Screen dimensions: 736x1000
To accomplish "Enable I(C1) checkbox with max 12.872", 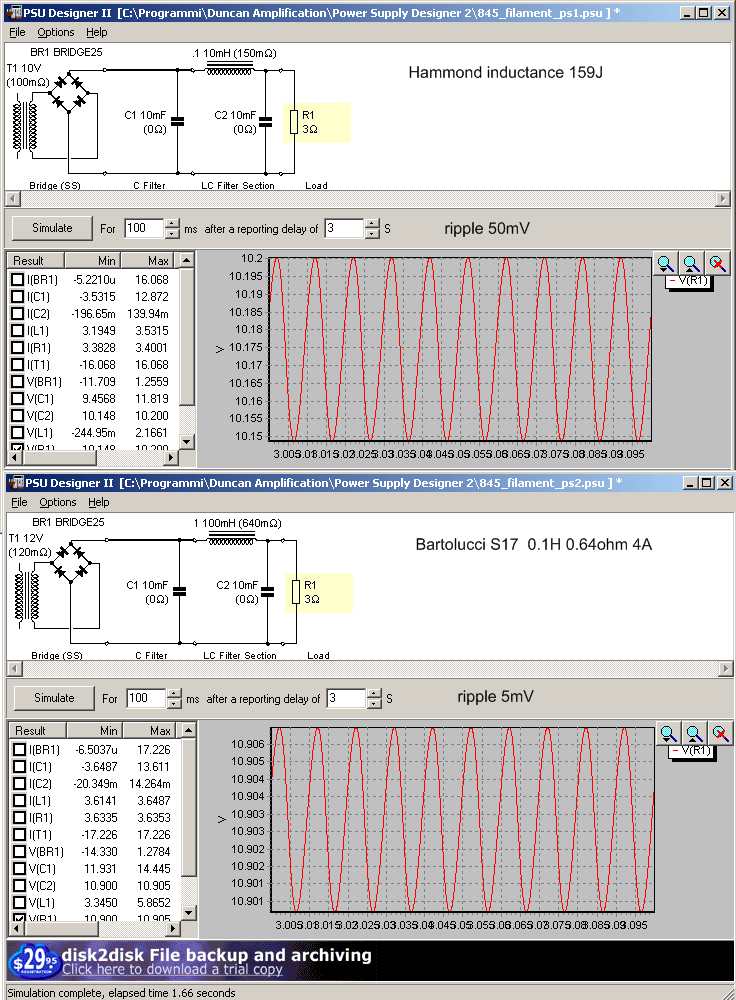I will tap(17, 297).
